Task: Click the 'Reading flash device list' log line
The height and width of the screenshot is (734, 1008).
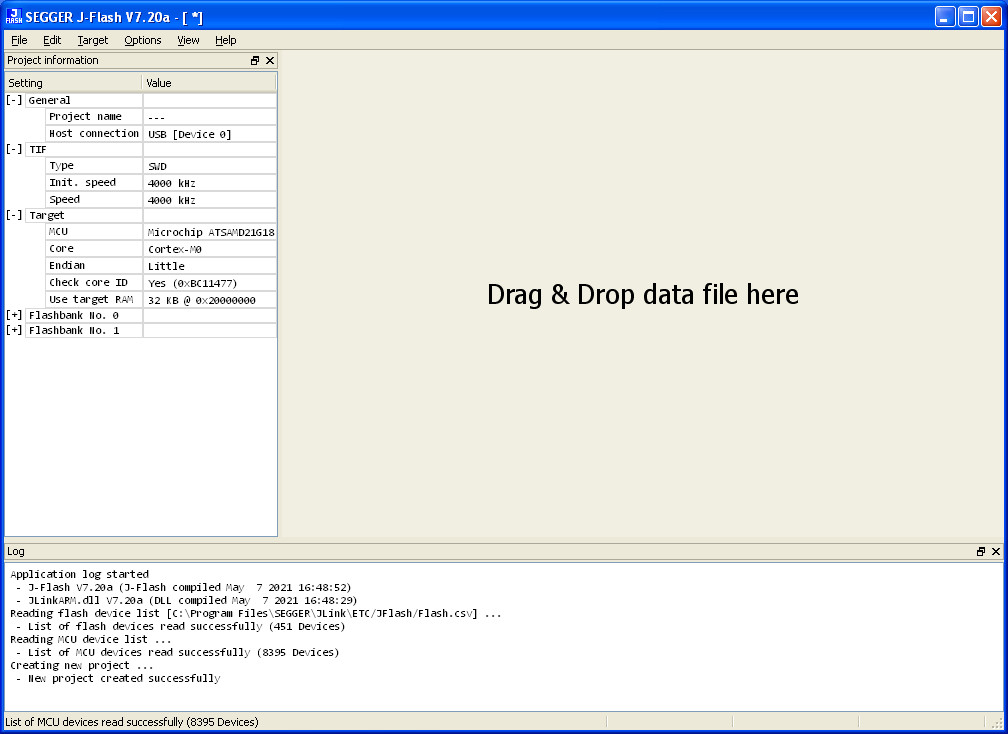Action: tap(255, 613)
